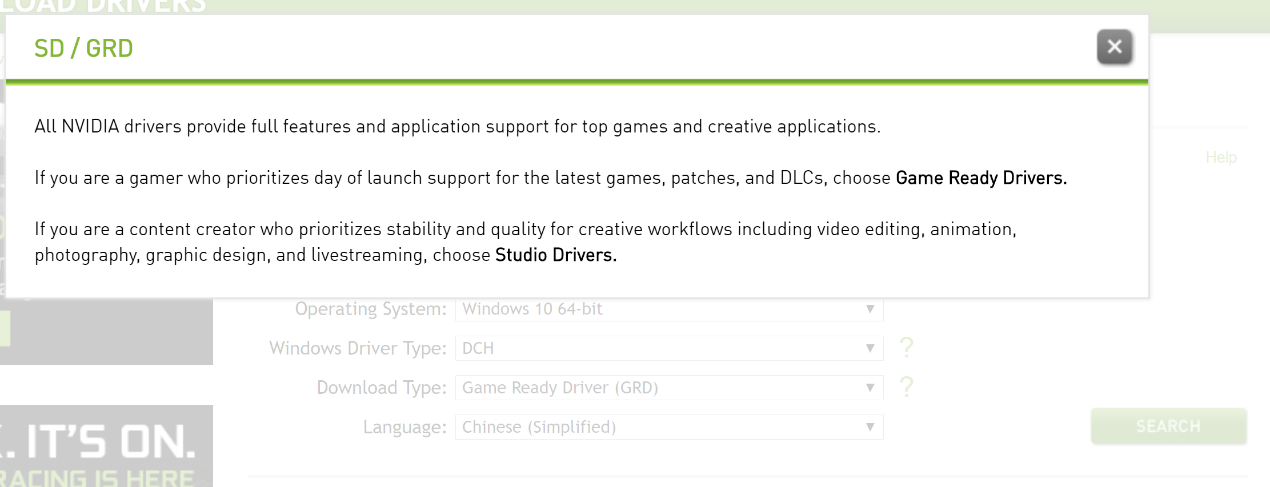Open the Download Type dropdown
Screen dimensions: 1270x487
click(x=670, y=387)
